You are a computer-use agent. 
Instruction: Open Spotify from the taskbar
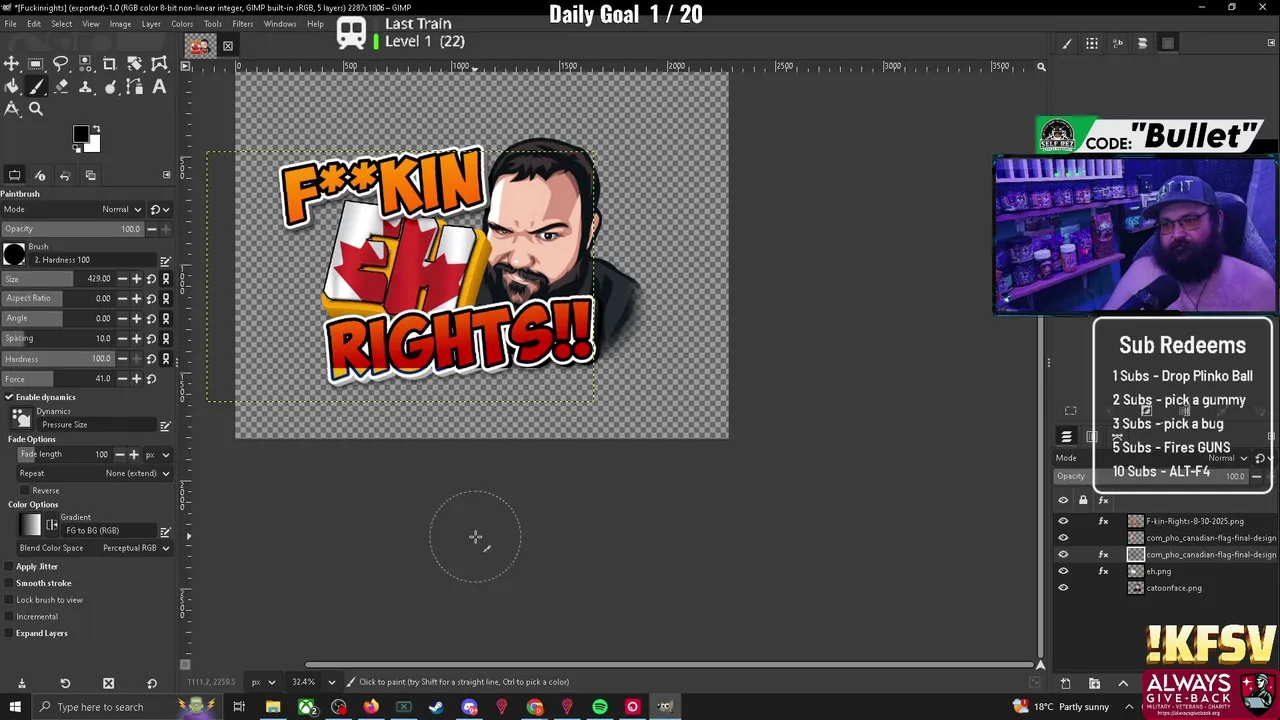pyautogui.click(x=599, y=707)
